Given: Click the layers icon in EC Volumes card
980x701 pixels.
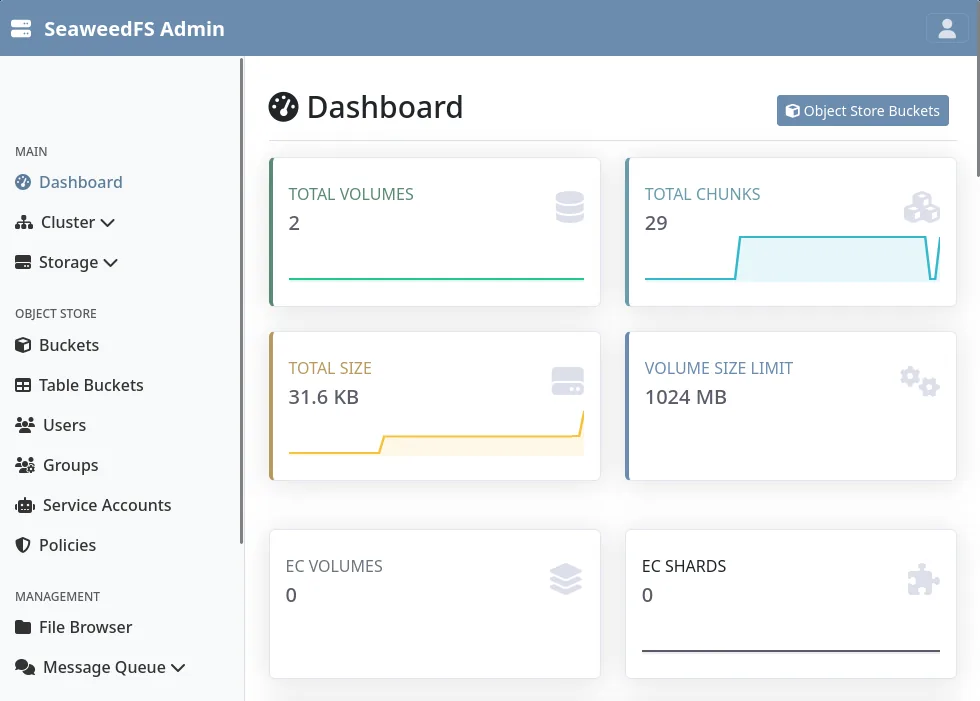Looking at the screenshot, I should tap(566, 579).
